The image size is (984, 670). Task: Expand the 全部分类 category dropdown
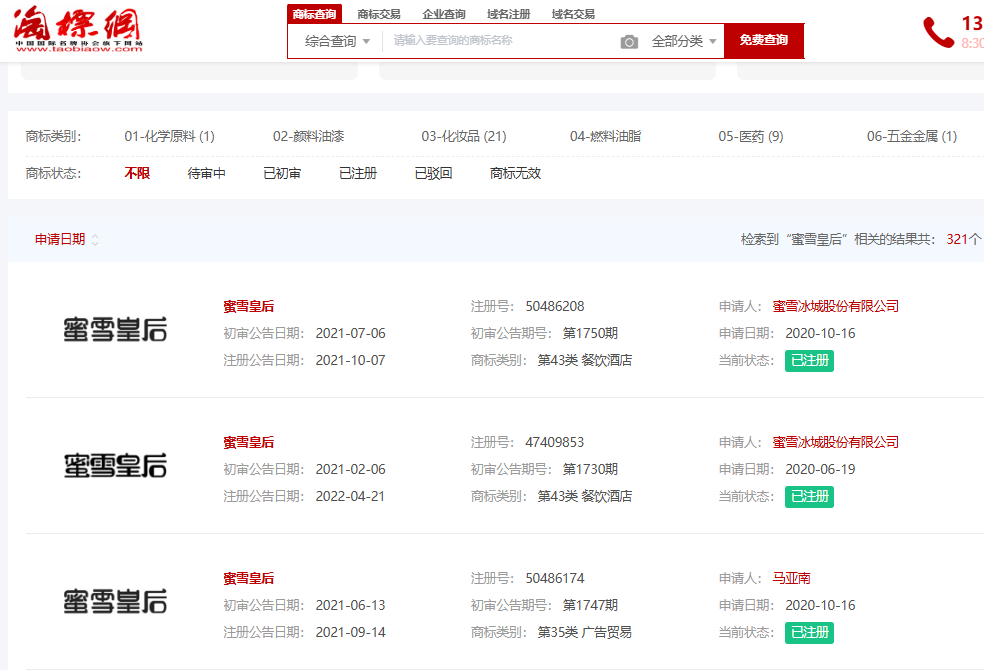pyautogui.click(x=684, y=41)
